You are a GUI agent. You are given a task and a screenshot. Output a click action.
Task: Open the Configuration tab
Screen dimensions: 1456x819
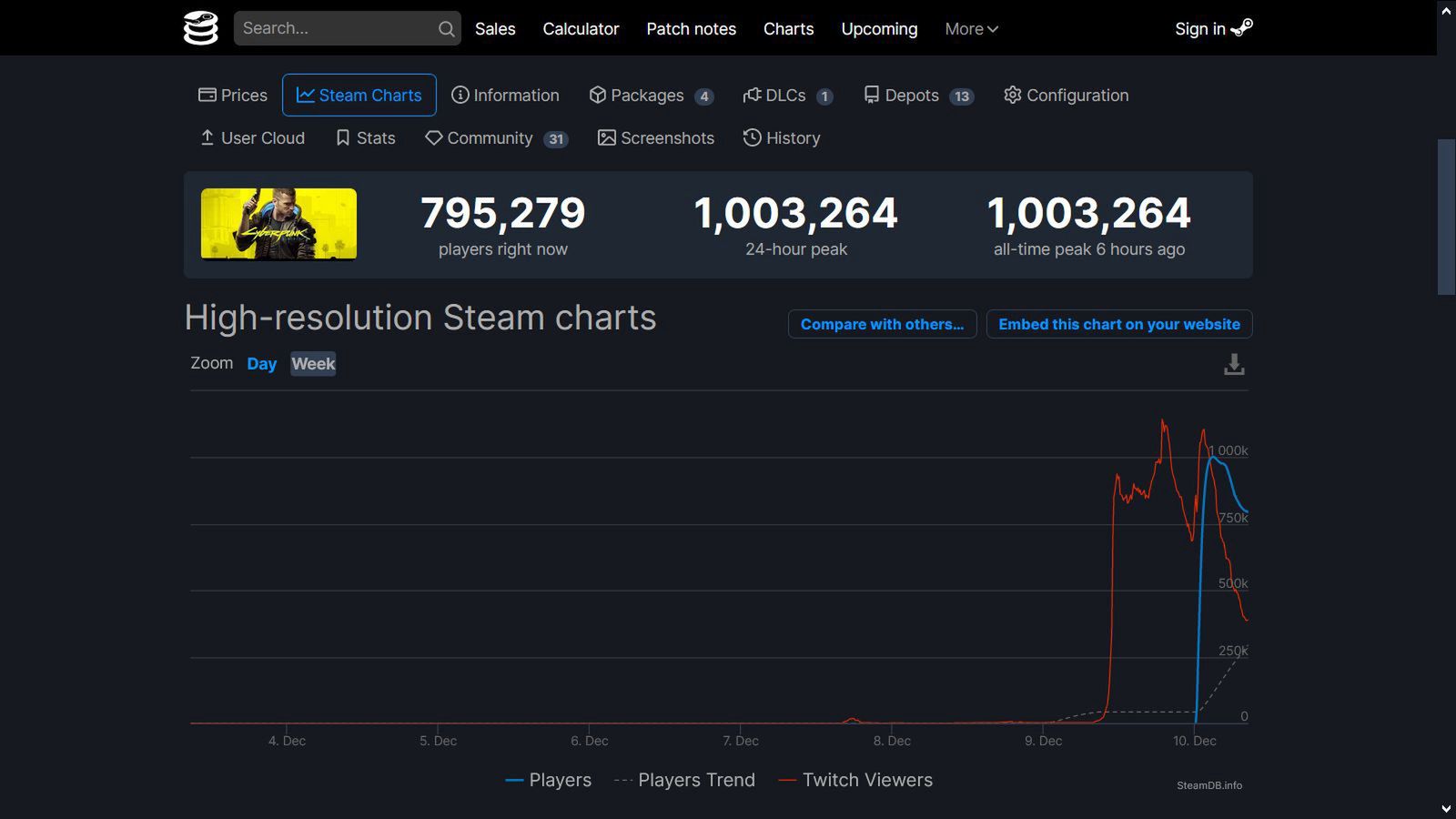(1067, 96)
